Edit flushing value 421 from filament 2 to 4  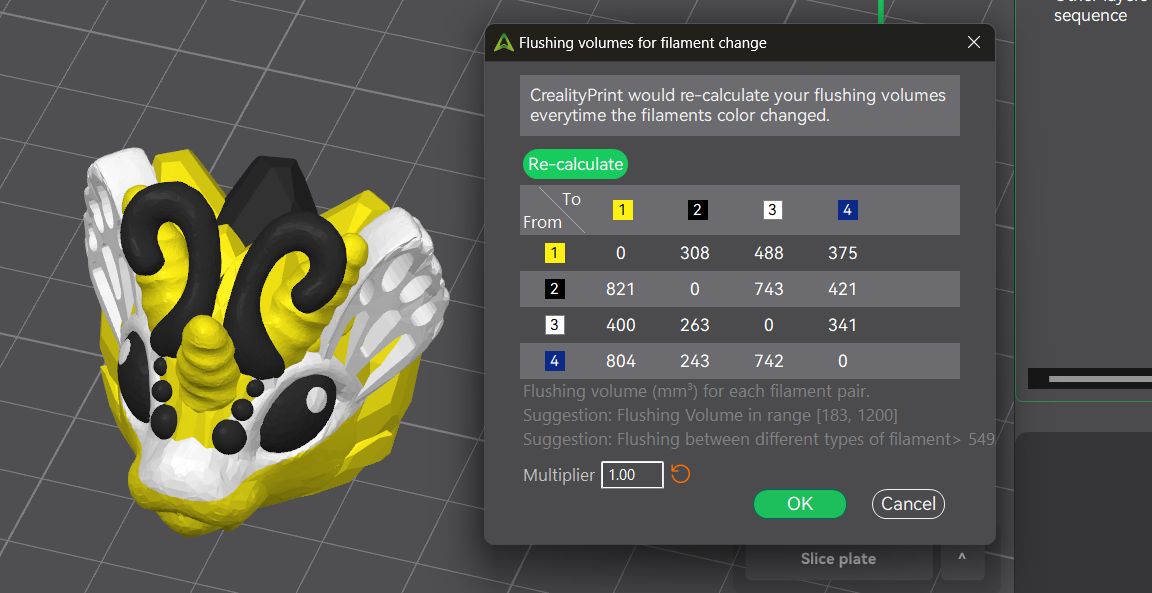click(x=842, y=289)
